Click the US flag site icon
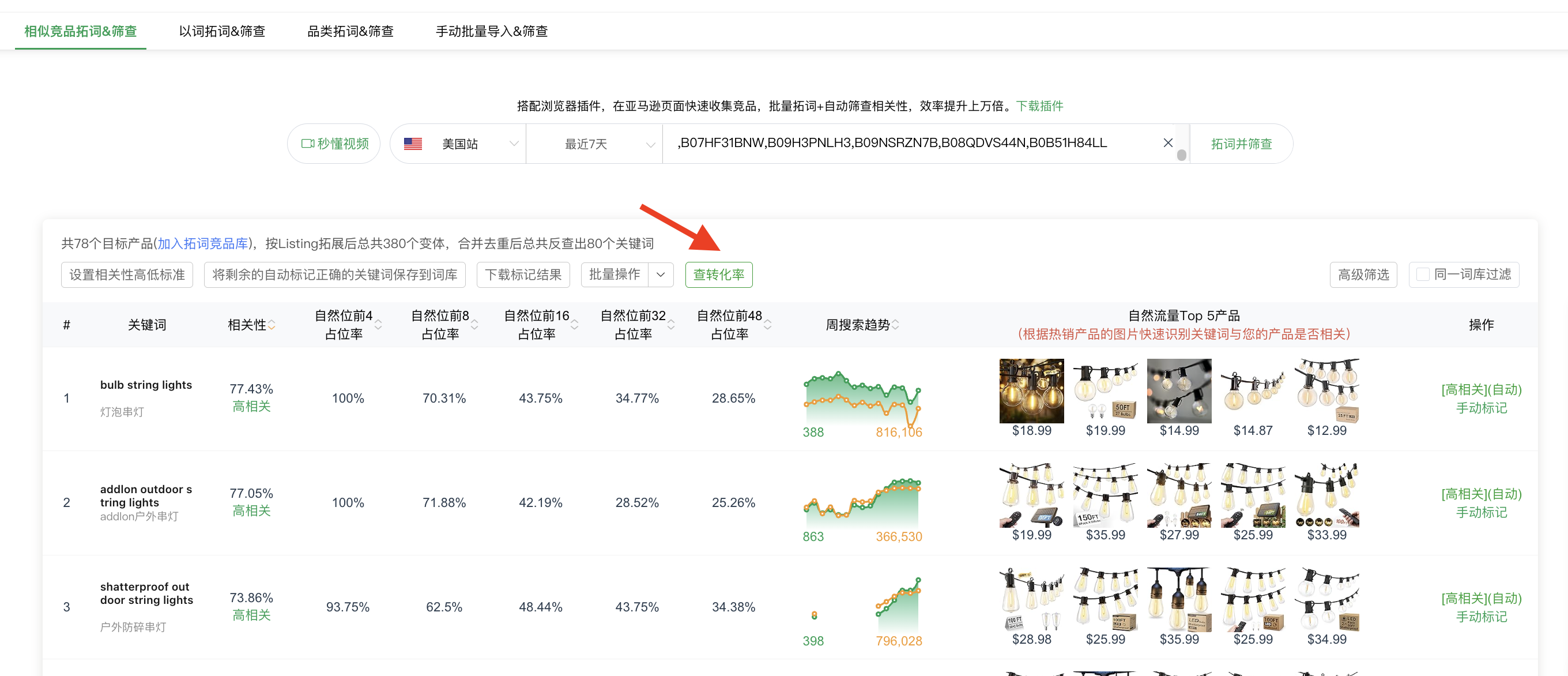 coord(413,144)
